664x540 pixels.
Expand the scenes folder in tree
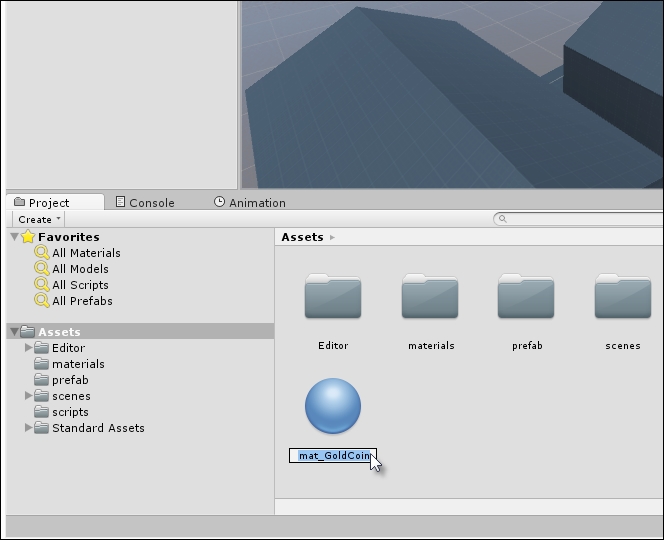tap(28, 396)
